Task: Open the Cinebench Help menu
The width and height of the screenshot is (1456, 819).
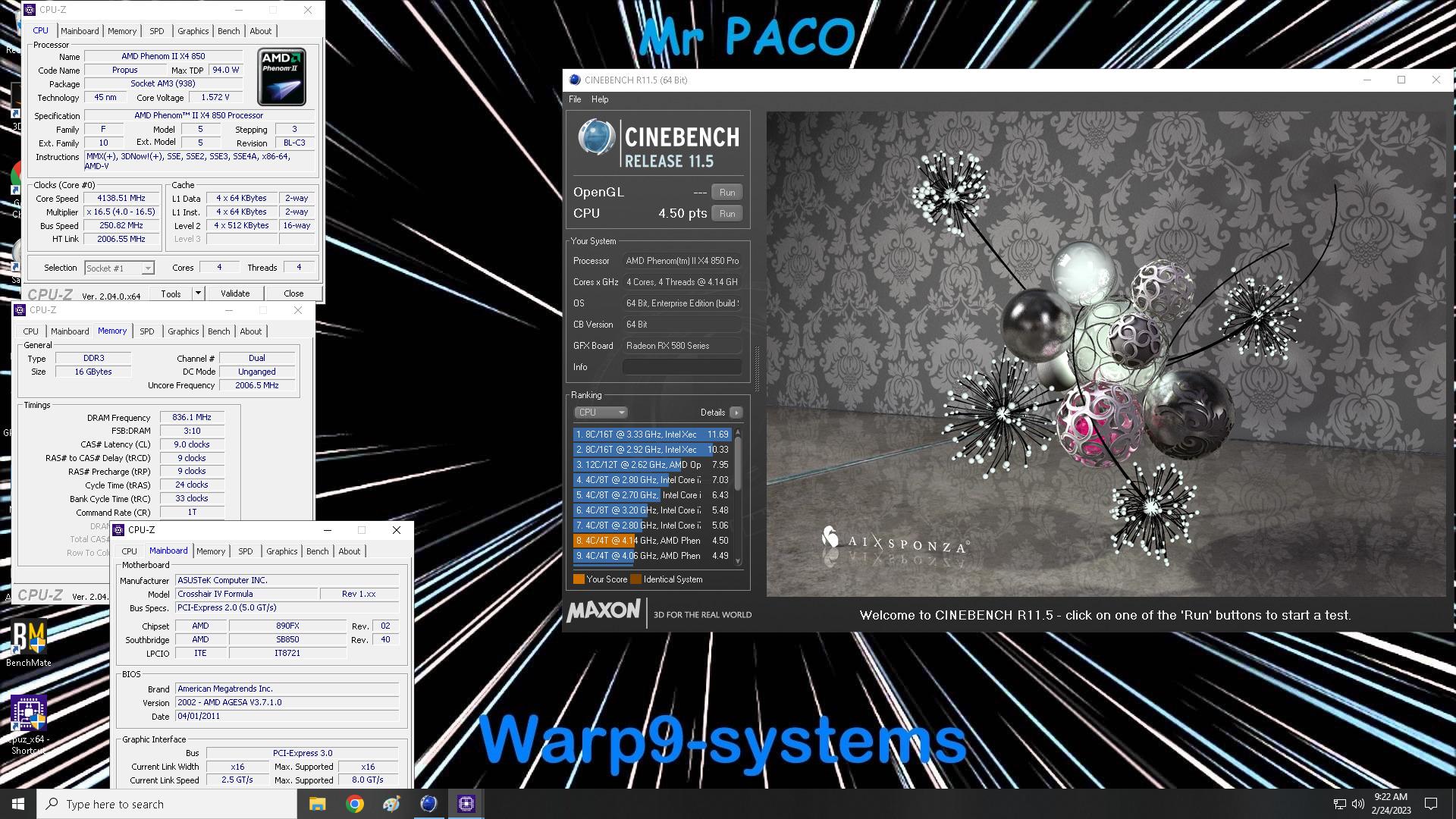Action: (x=600, y=99)
